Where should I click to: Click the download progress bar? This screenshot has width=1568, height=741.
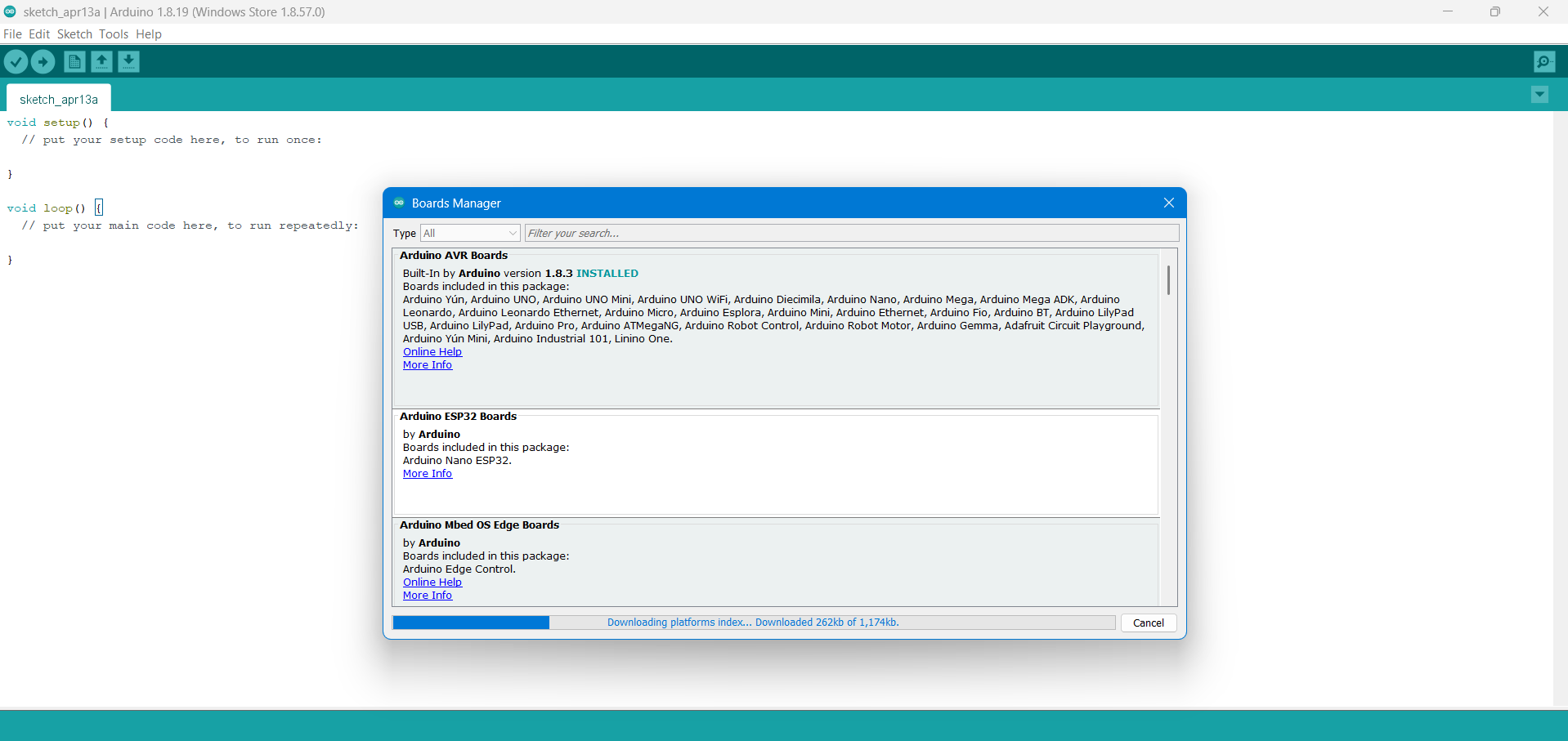(x=754, y=623)
